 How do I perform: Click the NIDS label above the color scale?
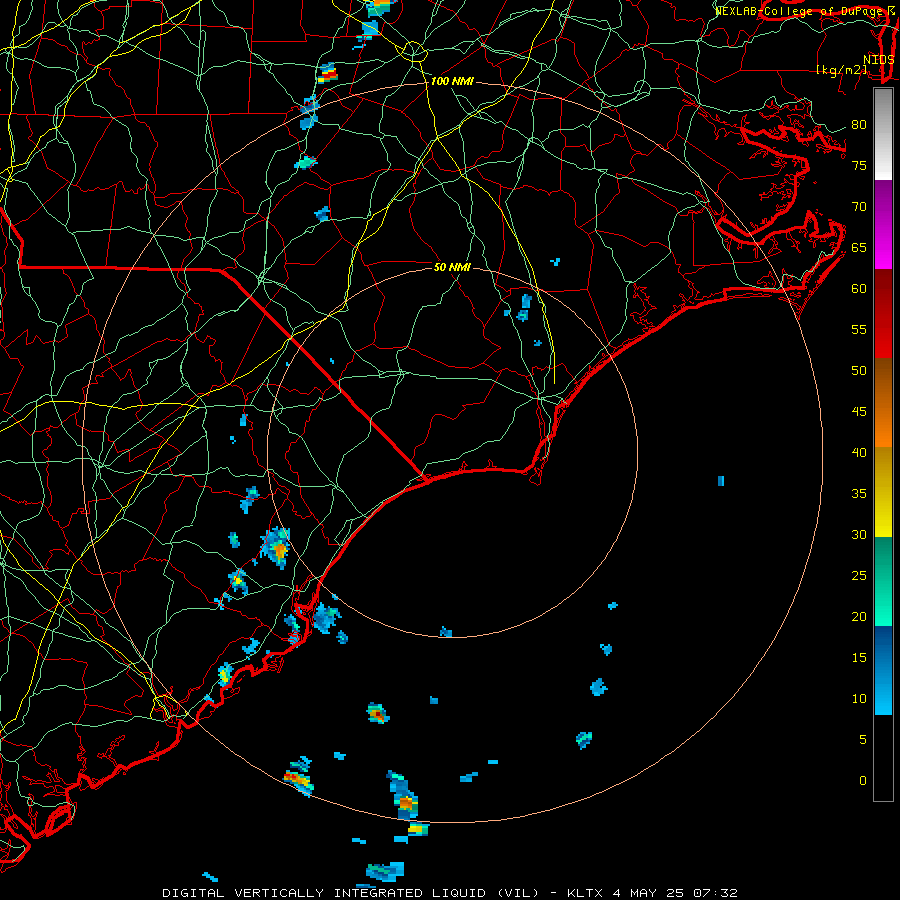[878, 60]
